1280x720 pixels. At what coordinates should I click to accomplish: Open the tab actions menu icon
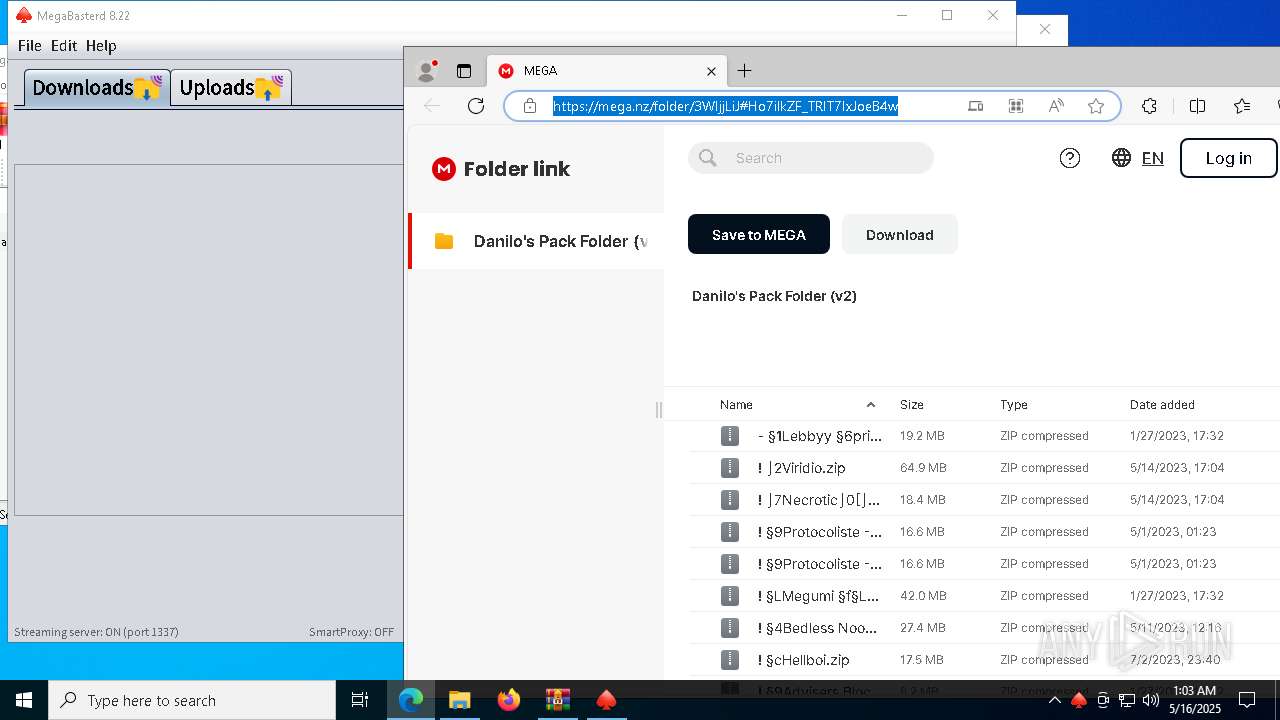[464, 71]
